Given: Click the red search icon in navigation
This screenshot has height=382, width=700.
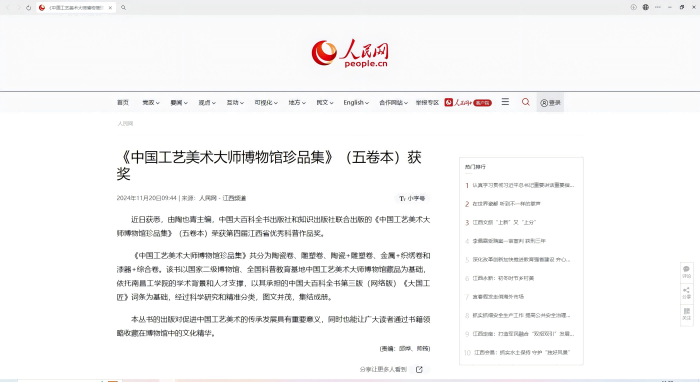Looking at the screenshot, I should (526, 102).
